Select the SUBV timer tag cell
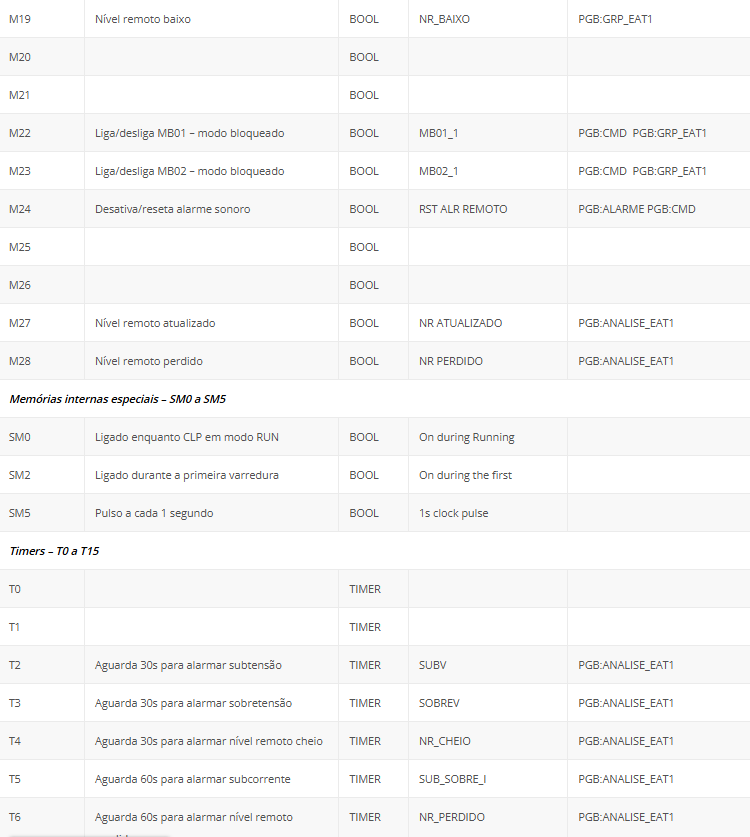This screenshot has height=837, width=750. coord(433,665)
